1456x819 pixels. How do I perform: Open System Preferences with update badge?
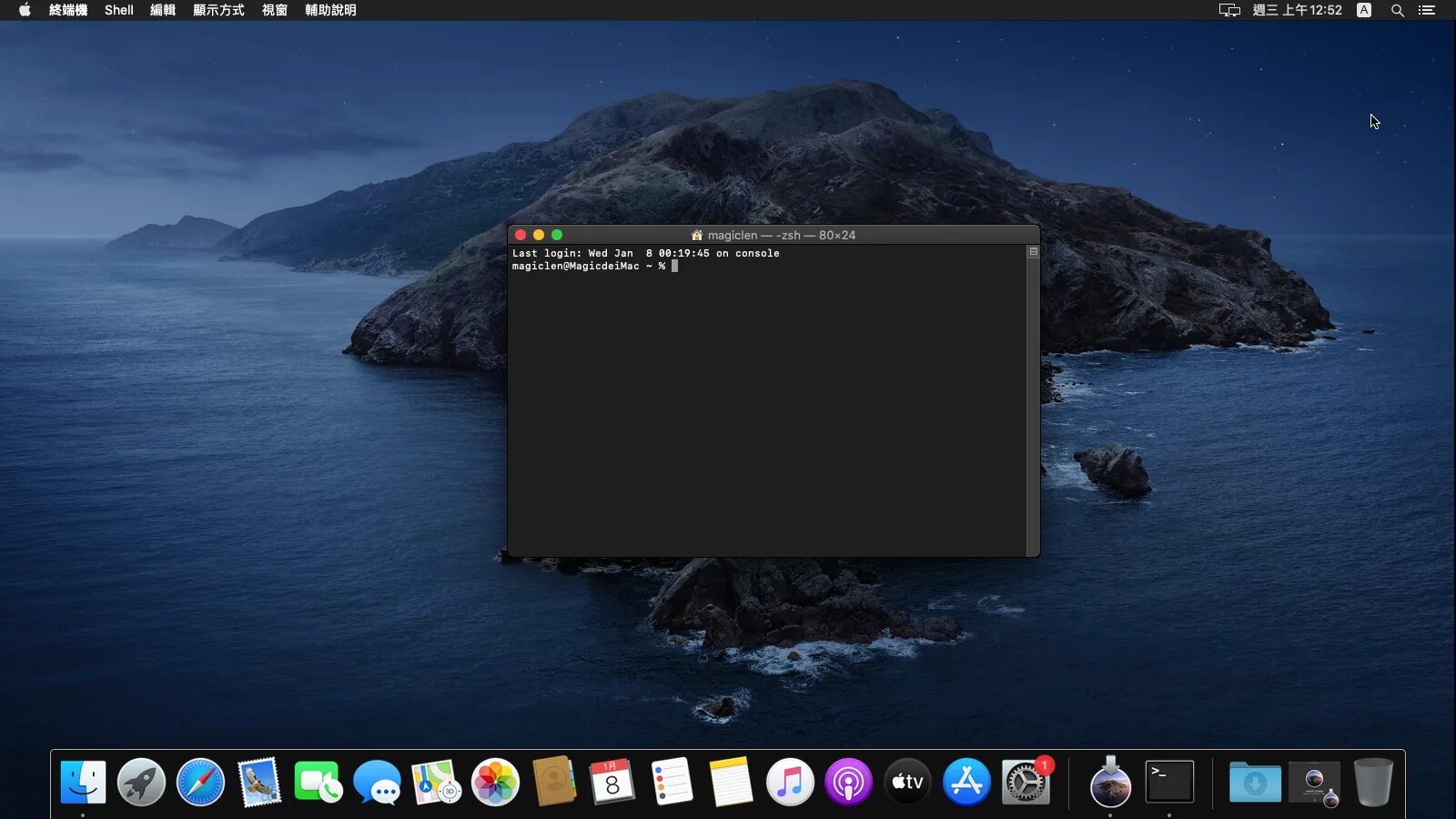point(1026,783)
